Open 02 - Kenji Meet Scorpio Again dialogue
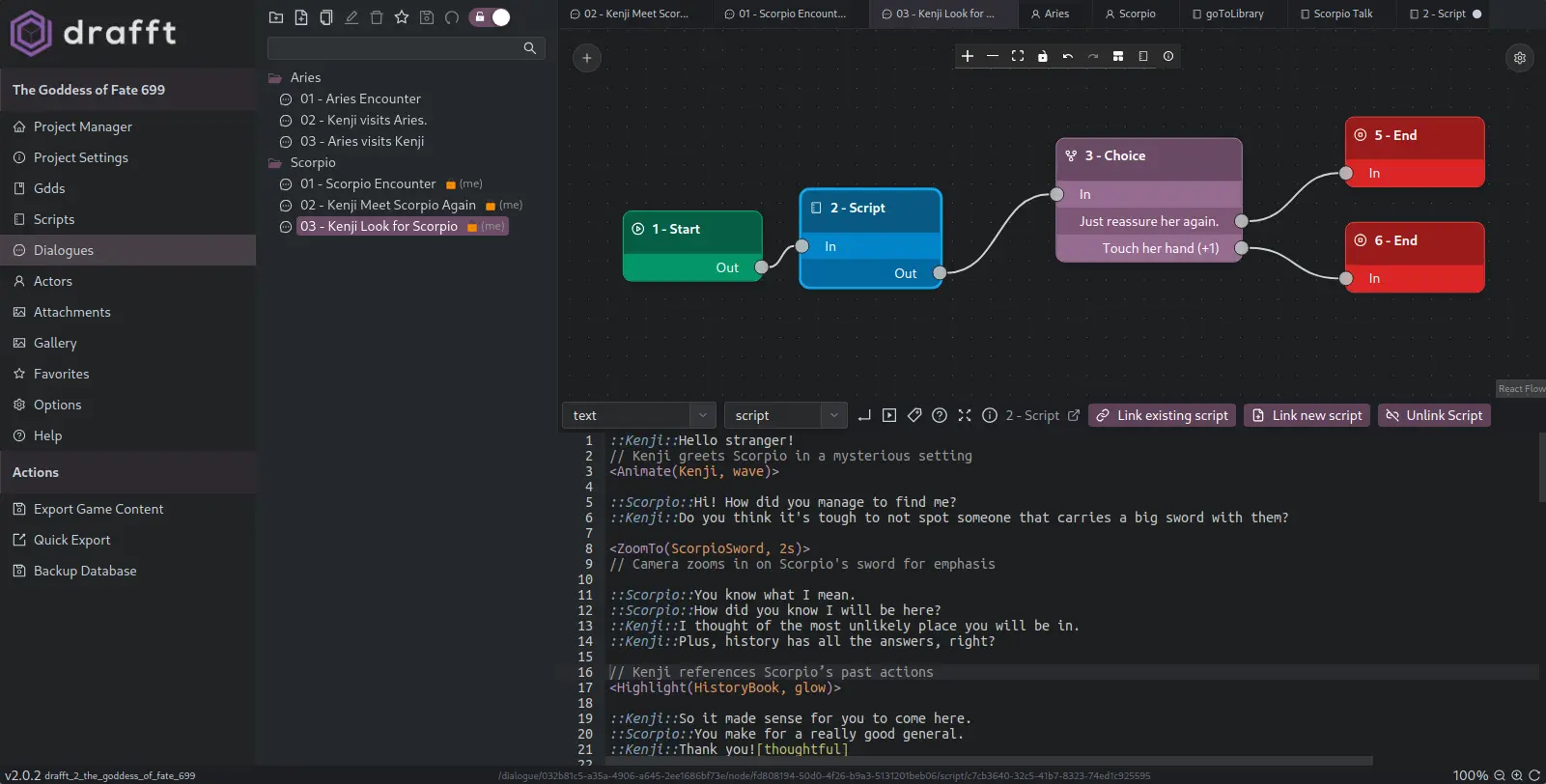The width and height of the screenshot is (1546, 784). point(387,205)
